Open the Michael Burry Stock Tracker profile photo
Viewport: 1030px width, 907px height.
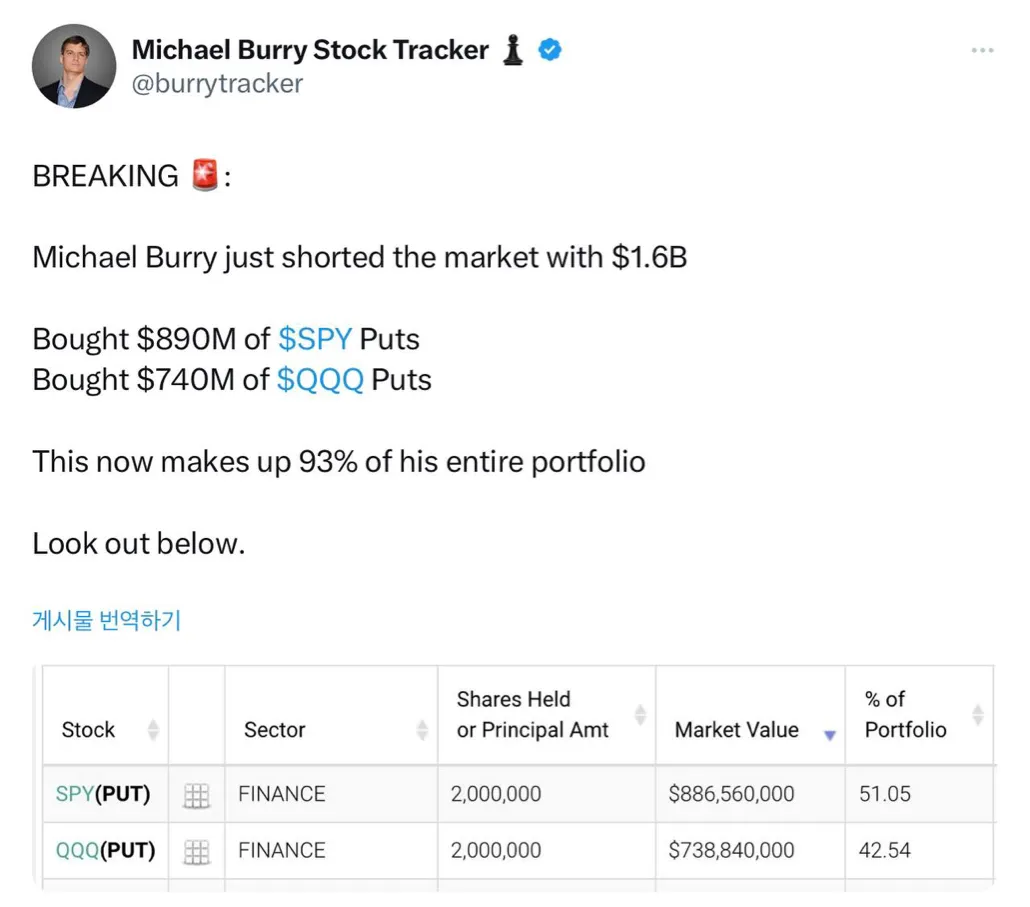[x=74, y=66]
